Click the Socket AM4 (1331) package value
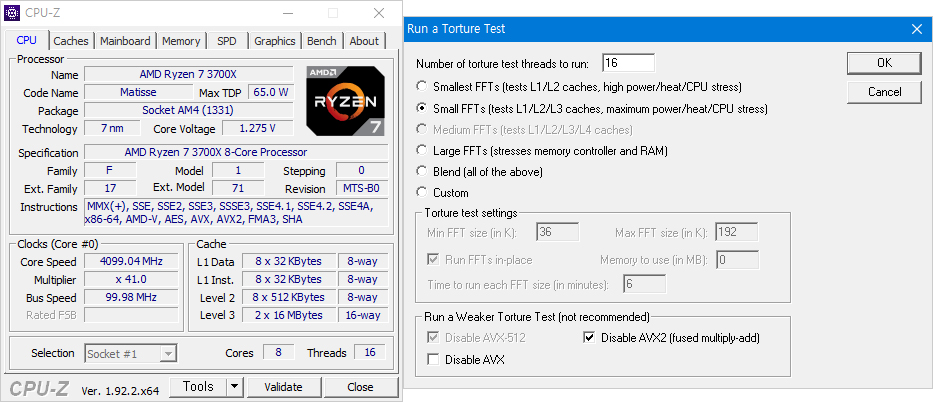The height and width of the screenshot is (403, 933). pyautogui.click(x=189, y=110)
